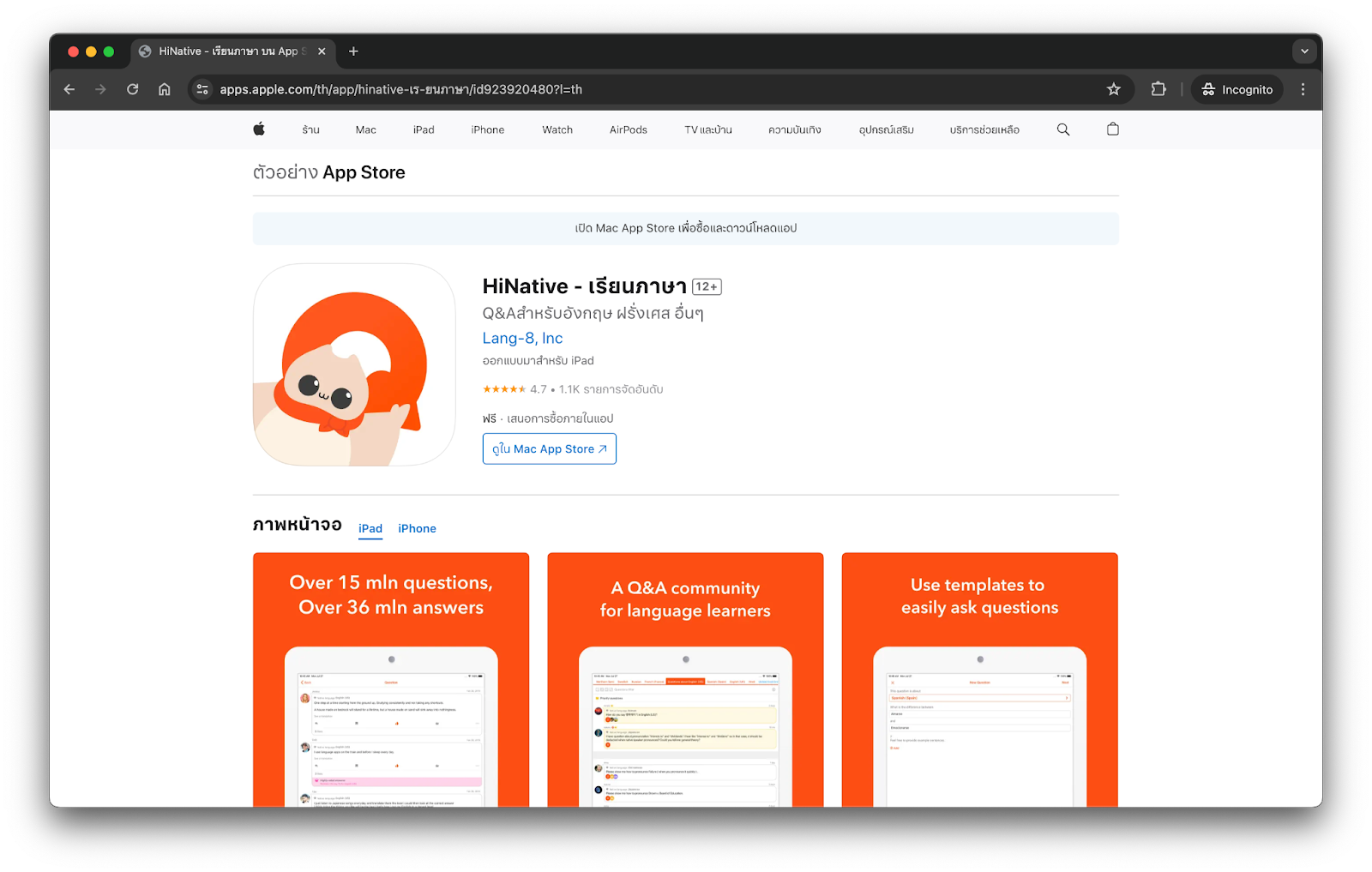Open the search magnifier icon in Apple nav
The height and width of the screenshot is (872, 1372).
(1063, 129)
